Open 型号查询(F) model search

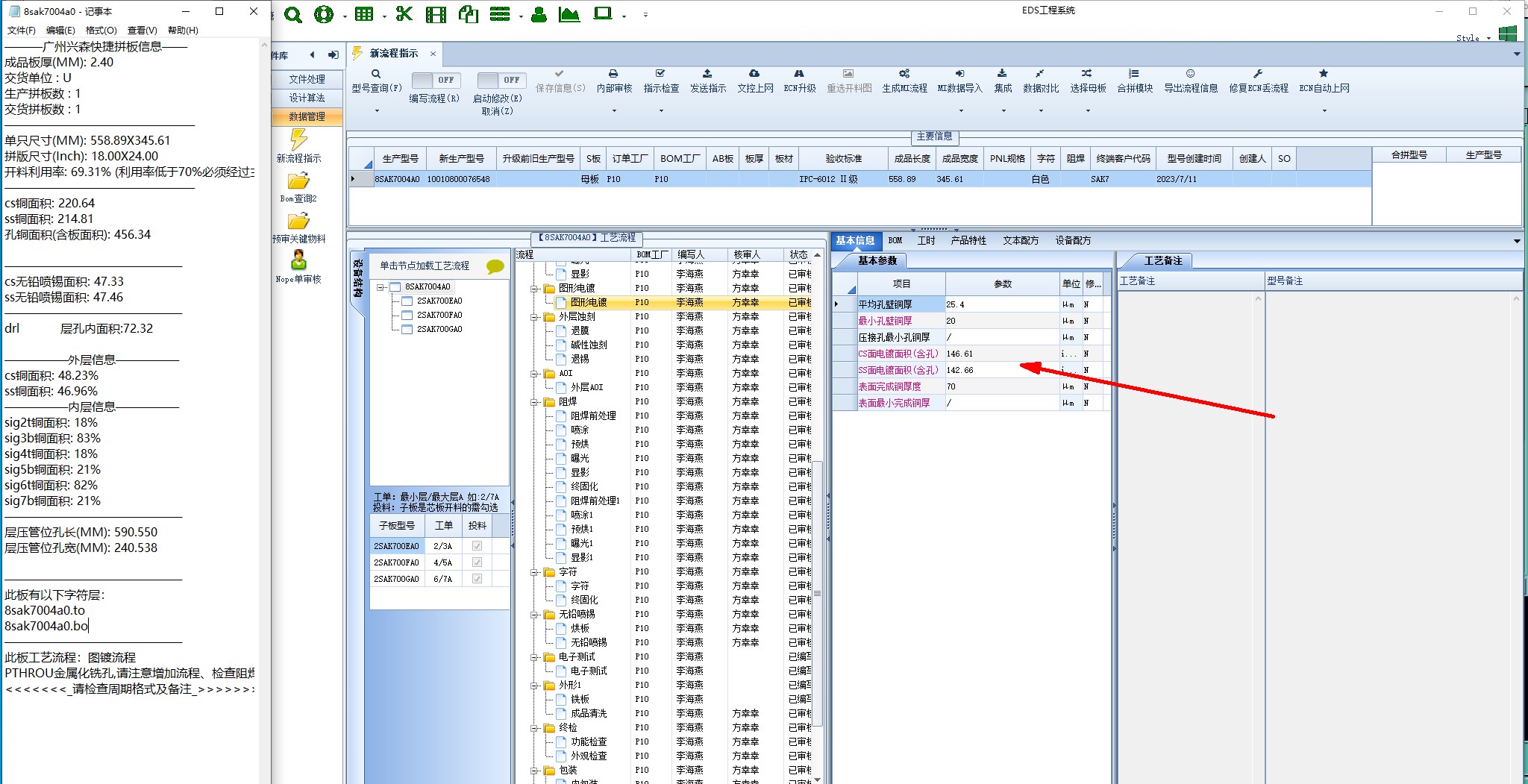[377, 81]
